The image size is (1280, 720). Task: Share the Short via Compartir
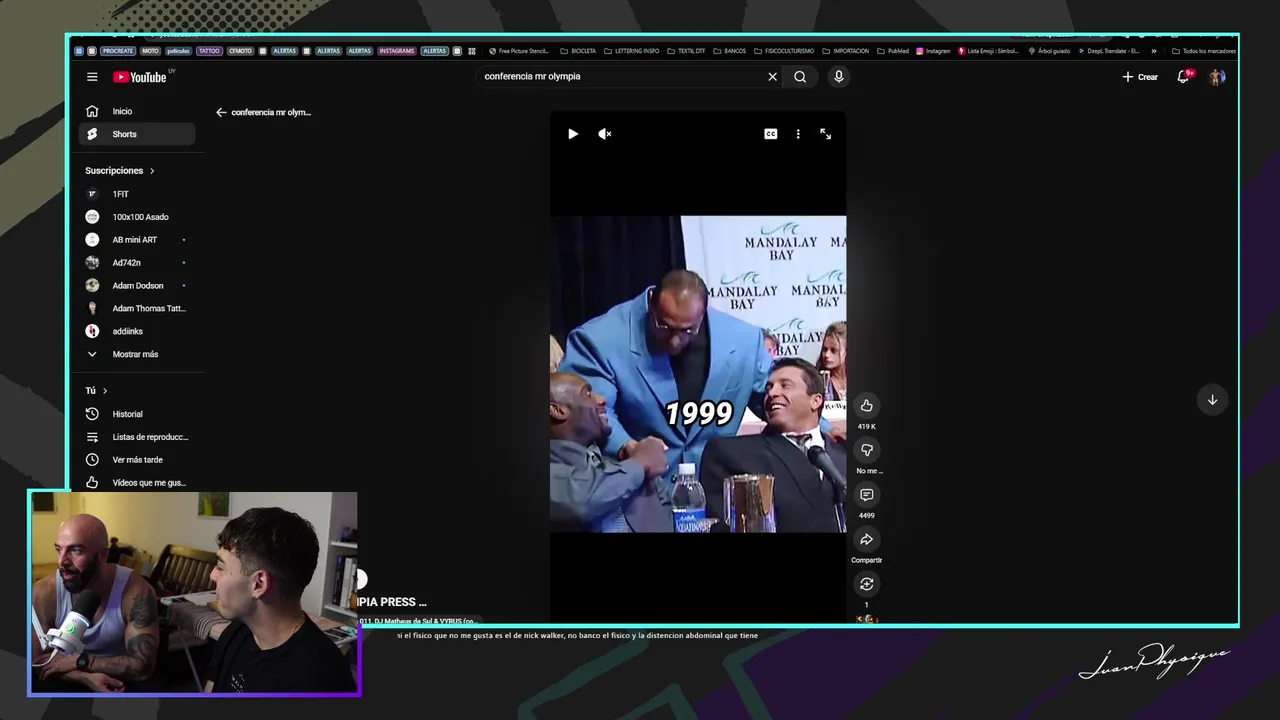coord(867,540)
